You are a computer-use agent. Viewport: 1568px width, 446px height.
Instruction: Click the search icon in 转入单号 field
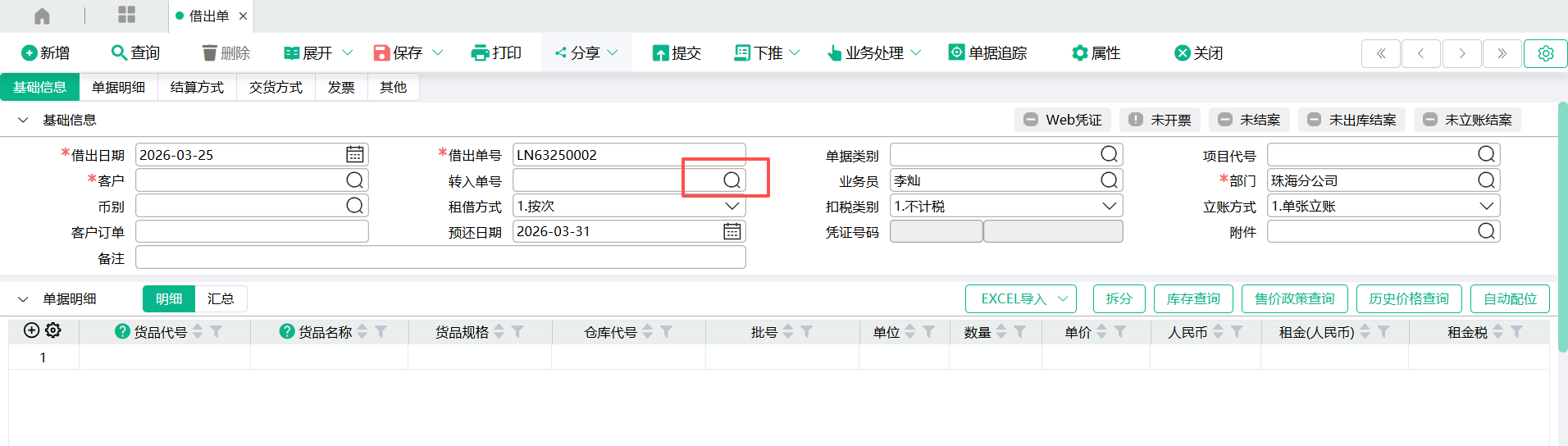tap(732, 180)
